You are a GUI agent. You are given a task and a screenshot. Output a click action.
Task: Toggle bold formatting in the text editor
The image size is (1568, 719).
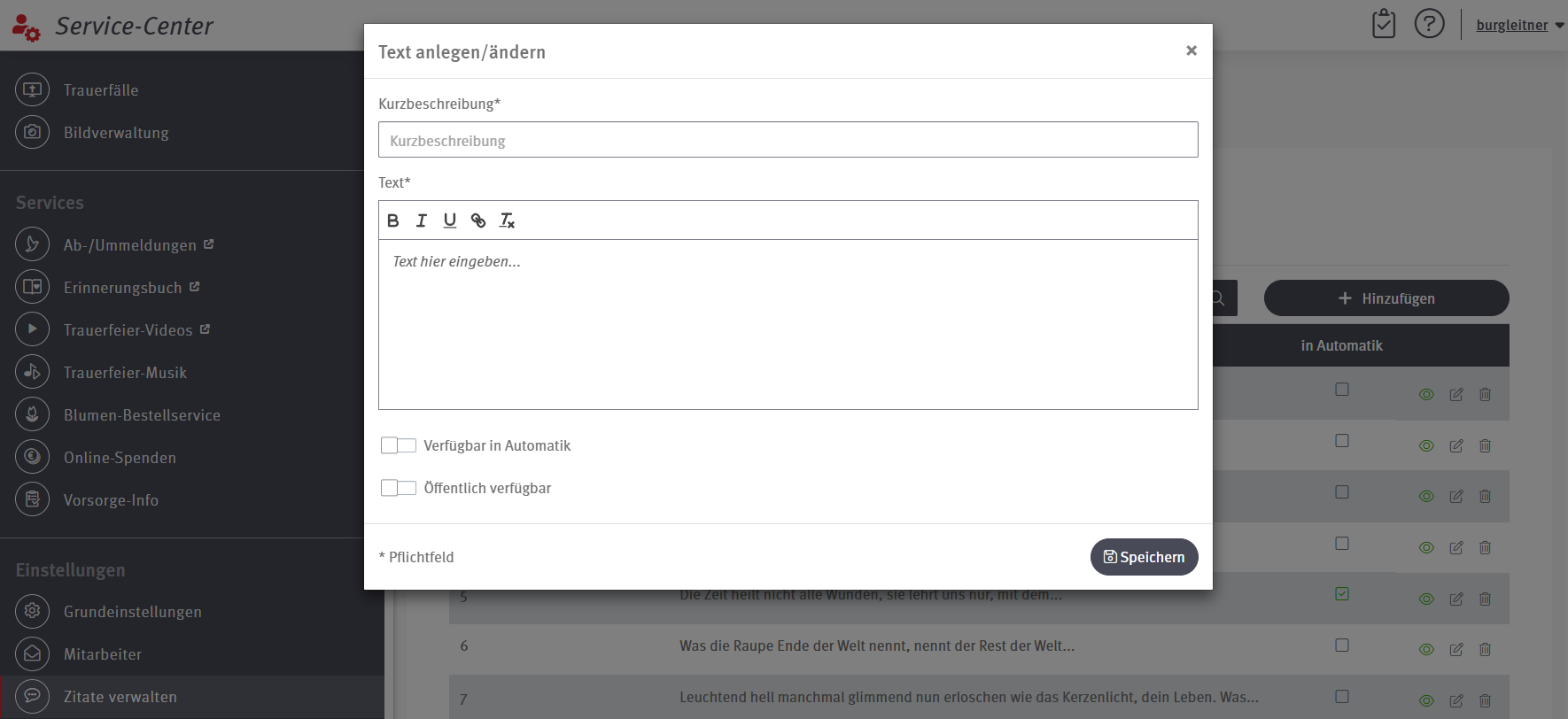click(393, 220)
